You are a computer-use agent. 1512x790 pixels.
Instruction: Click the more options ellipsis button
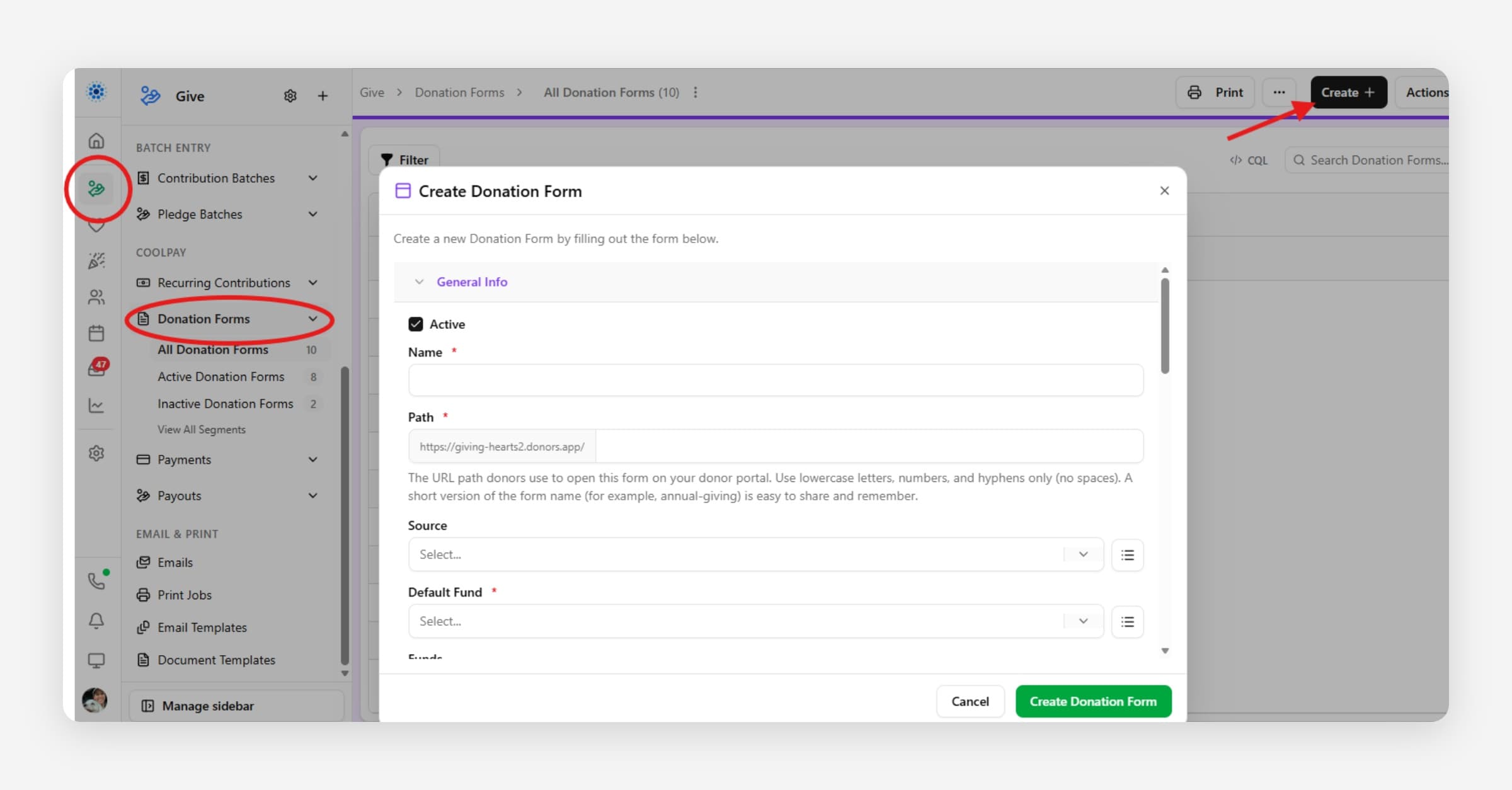(1279, 93)
